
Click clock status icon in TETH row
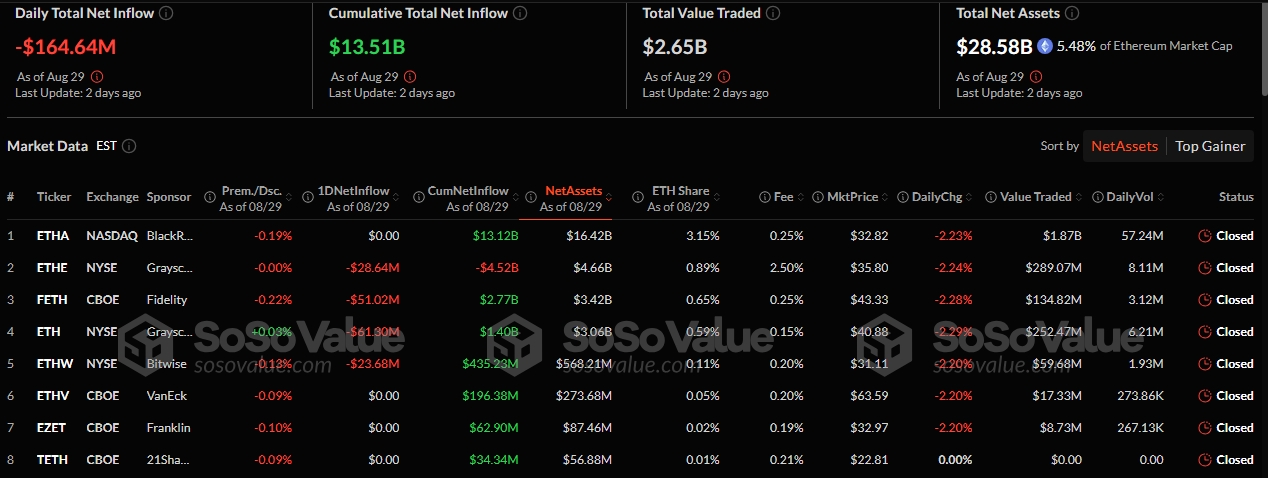pyautogui.click(x=1205, y=460)
